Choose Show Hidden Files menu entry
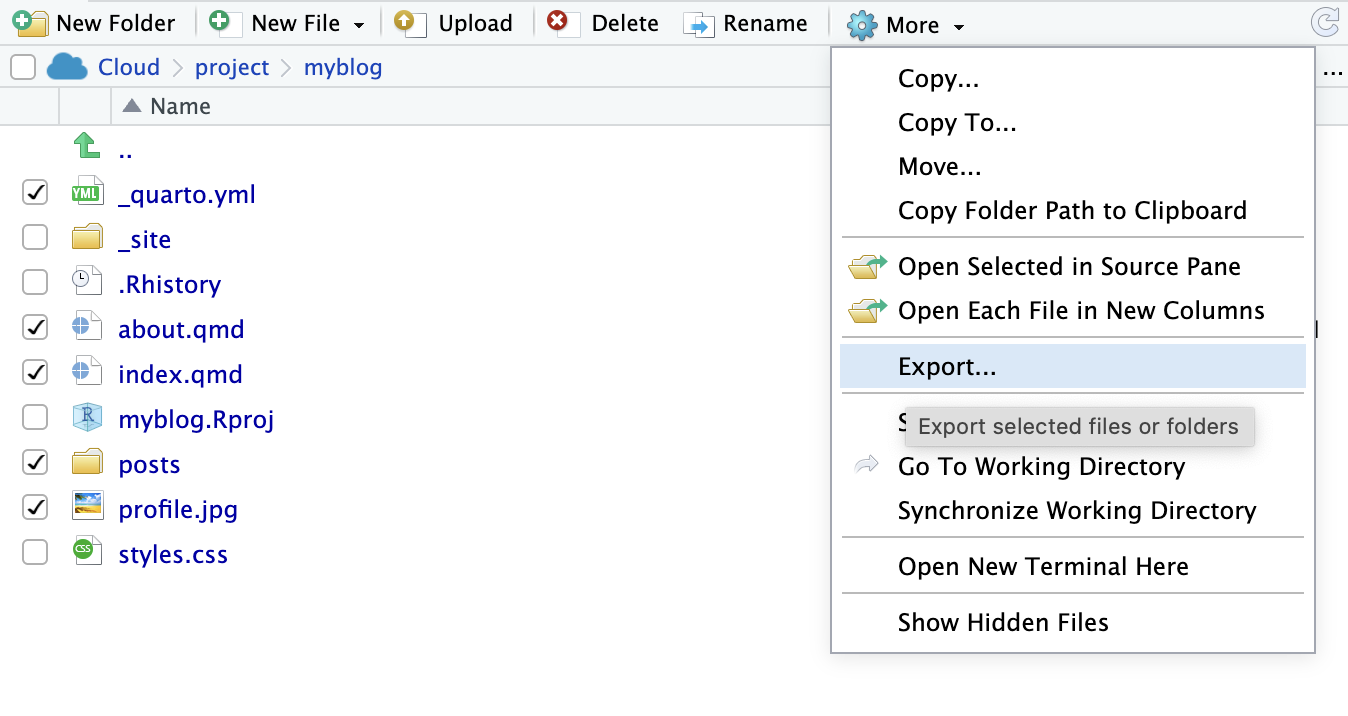The image size is (1348, 716). (x=1003, y=622)
